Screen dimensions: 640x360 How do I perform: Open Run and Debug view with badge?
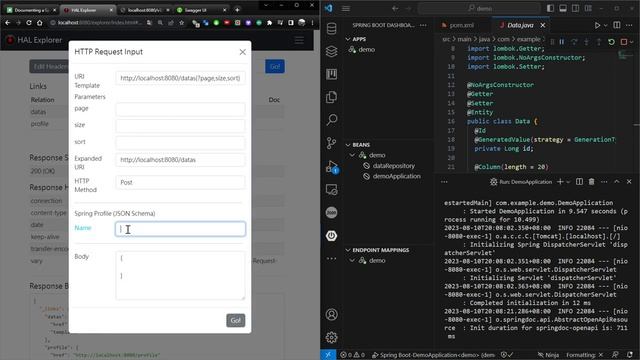click(331, 167)
